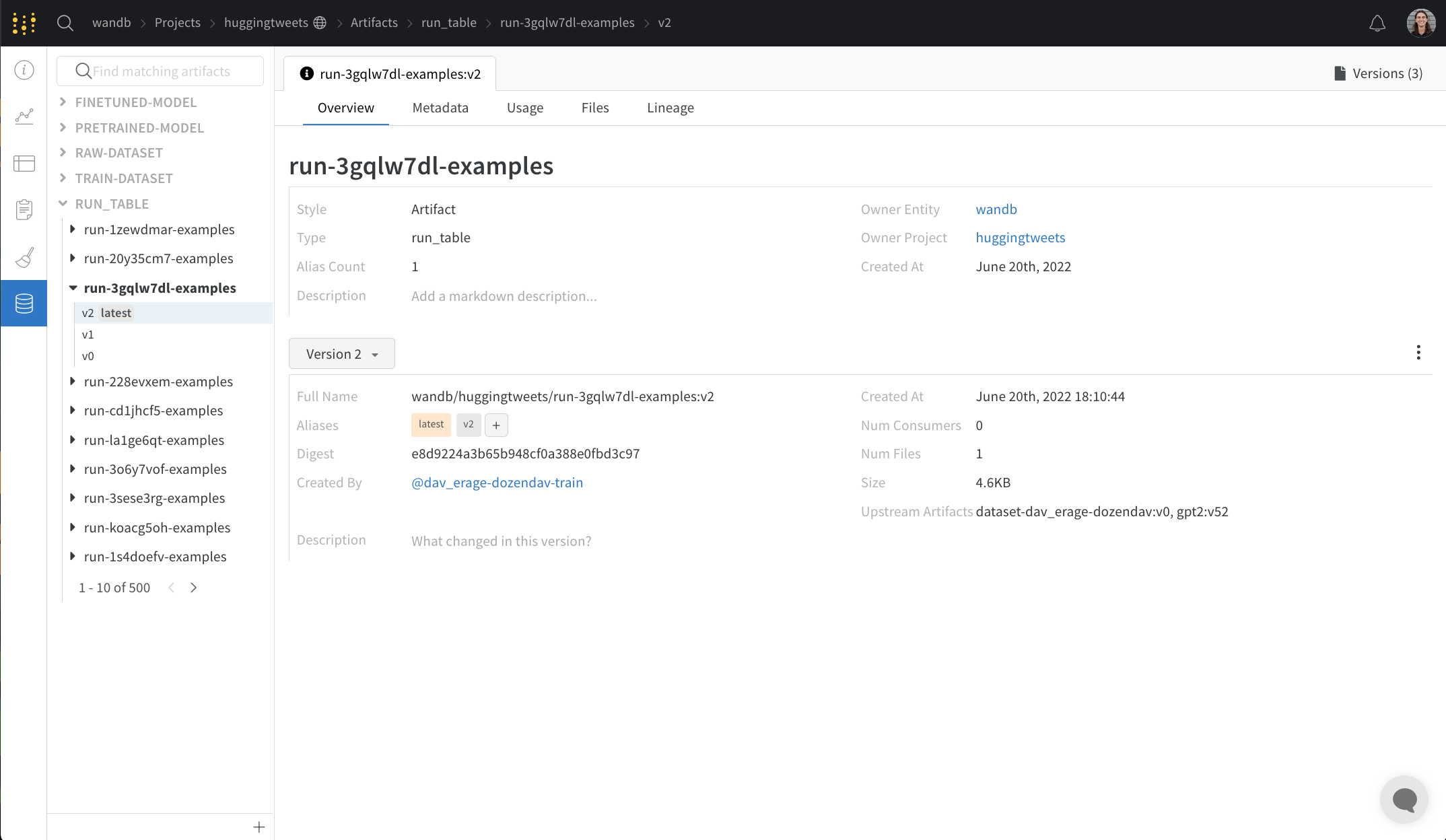Open the sweeps broom sidebar icon

pos(24,257)
